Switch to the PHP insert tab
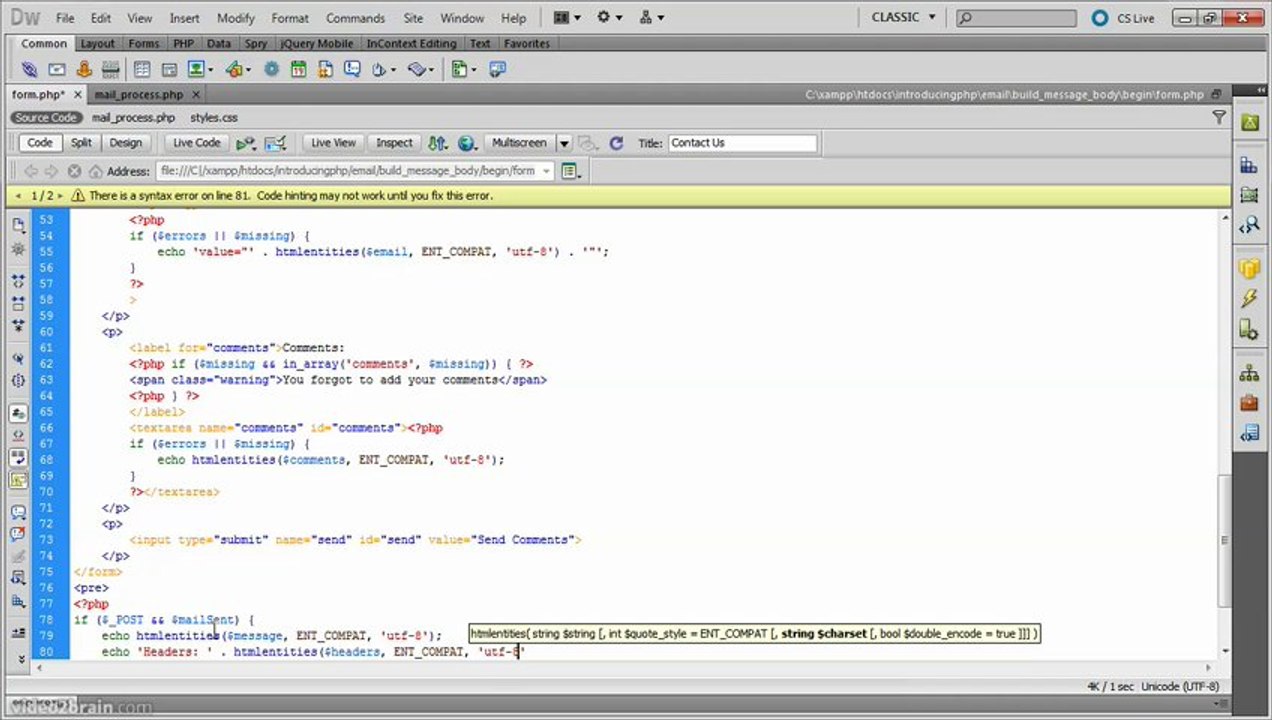 pyautogui.click(x=183, y=44)
